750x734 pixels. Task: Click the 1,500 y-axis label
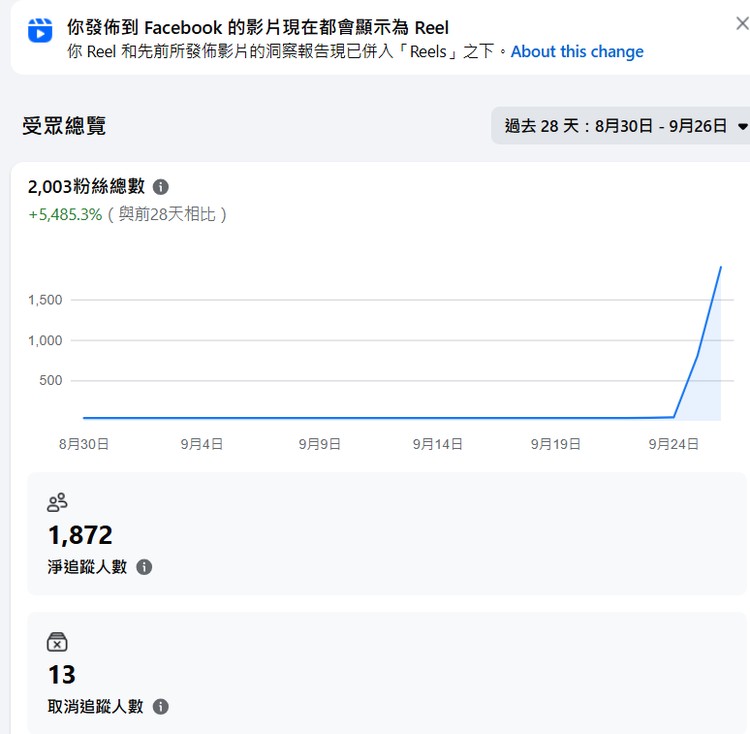(x=45, y=300)
